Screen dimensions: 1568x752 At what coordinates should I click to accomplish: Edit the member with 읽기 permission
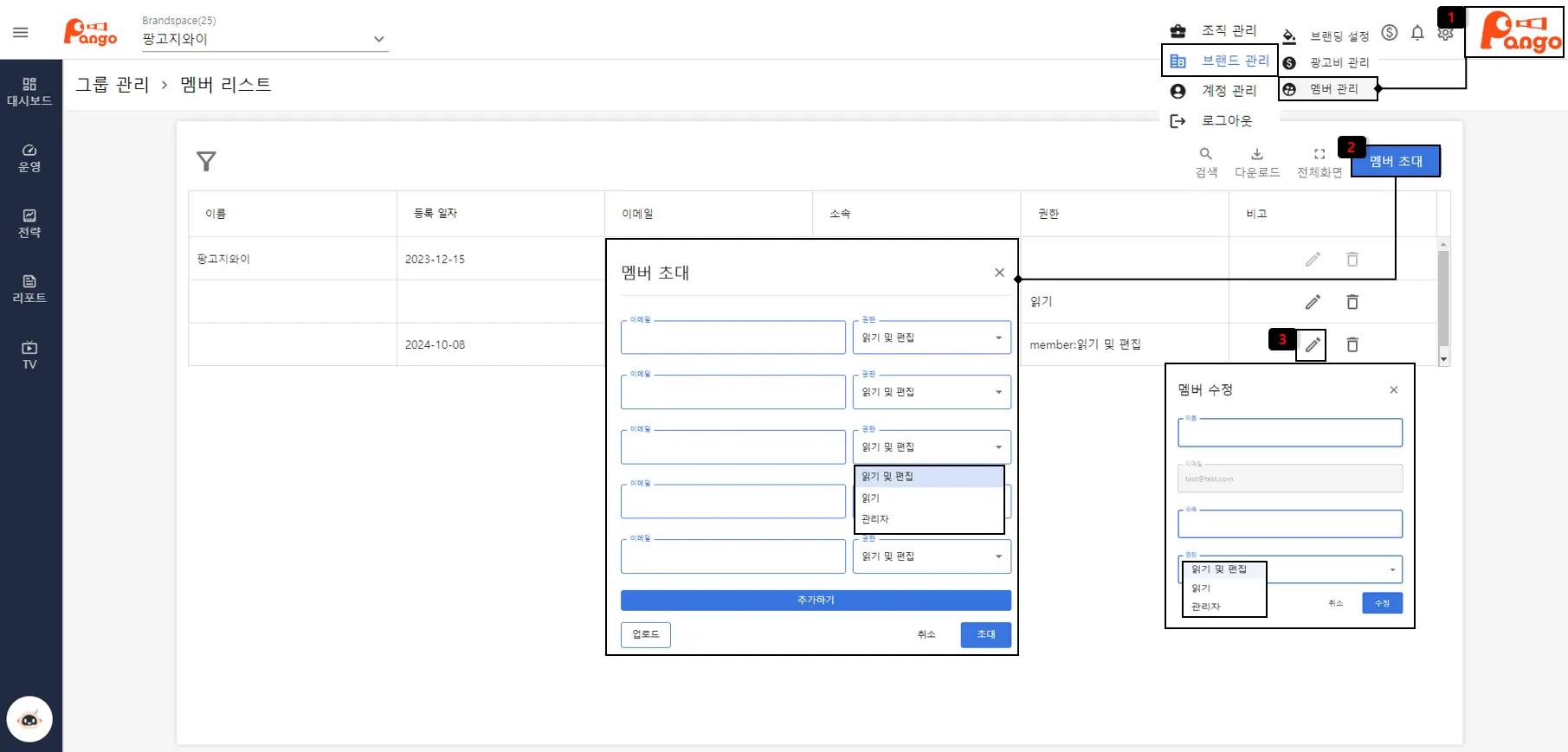click(x=1313, y=302)
